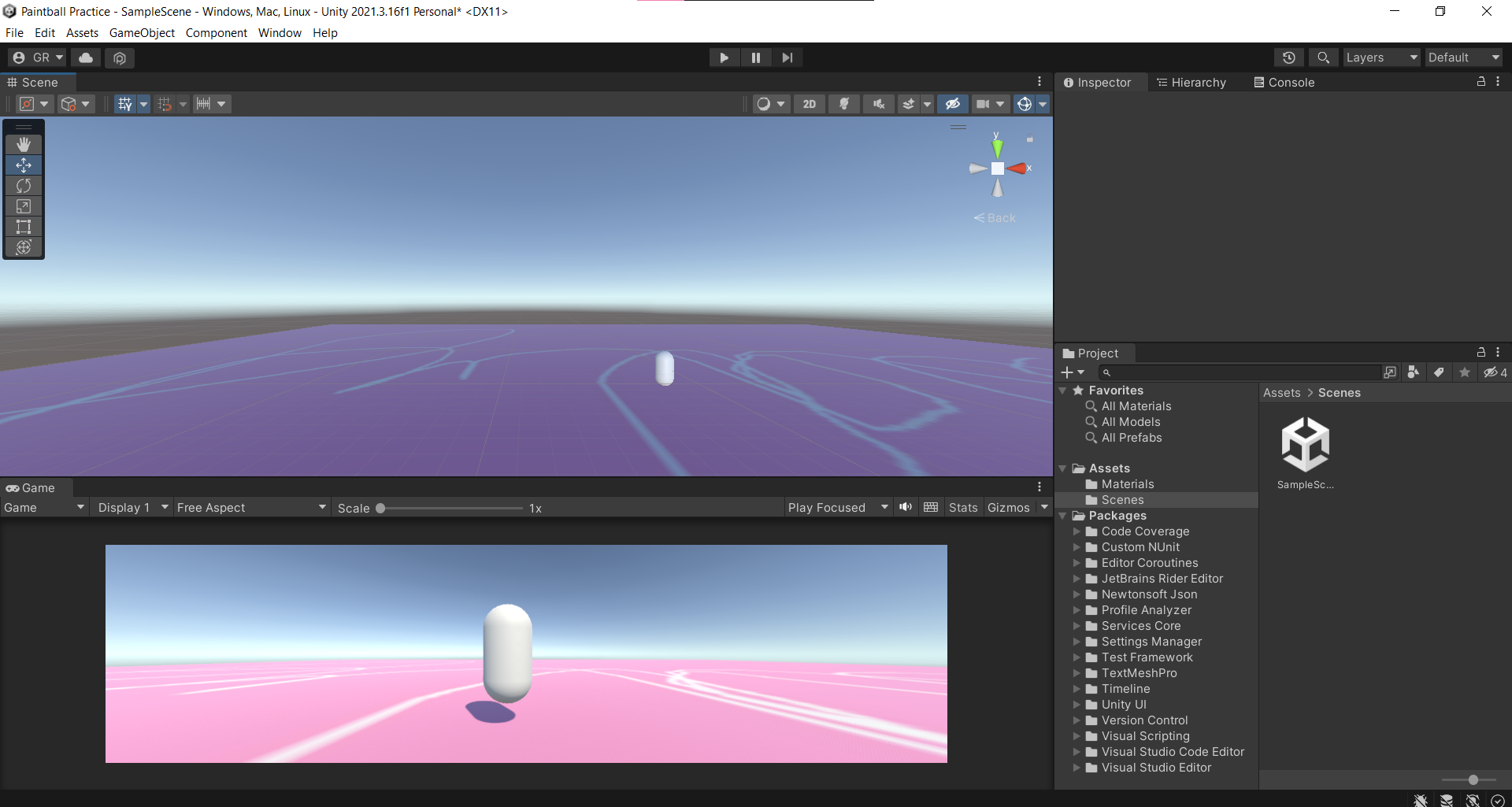Click the Package Manager collab icon
This screenshot has height=807, width=1512.
120,57
